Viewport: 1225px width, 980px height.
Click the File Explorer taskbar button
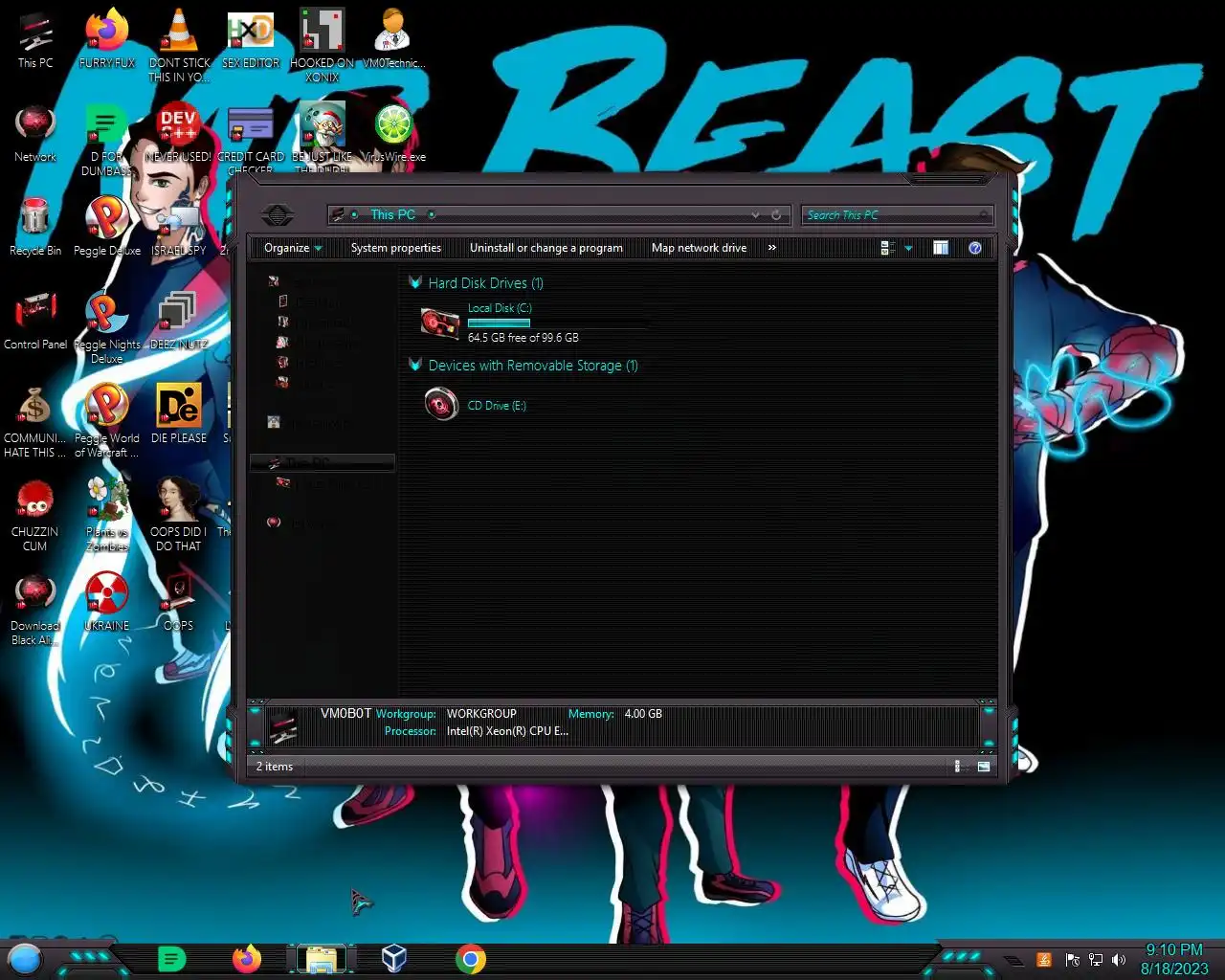pos(321,959)
